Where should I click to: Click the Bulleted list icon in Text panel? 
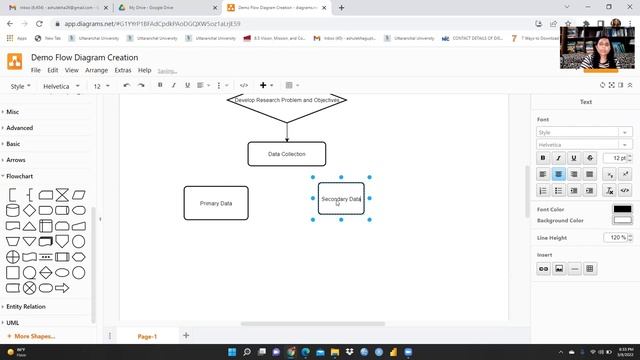559,191
